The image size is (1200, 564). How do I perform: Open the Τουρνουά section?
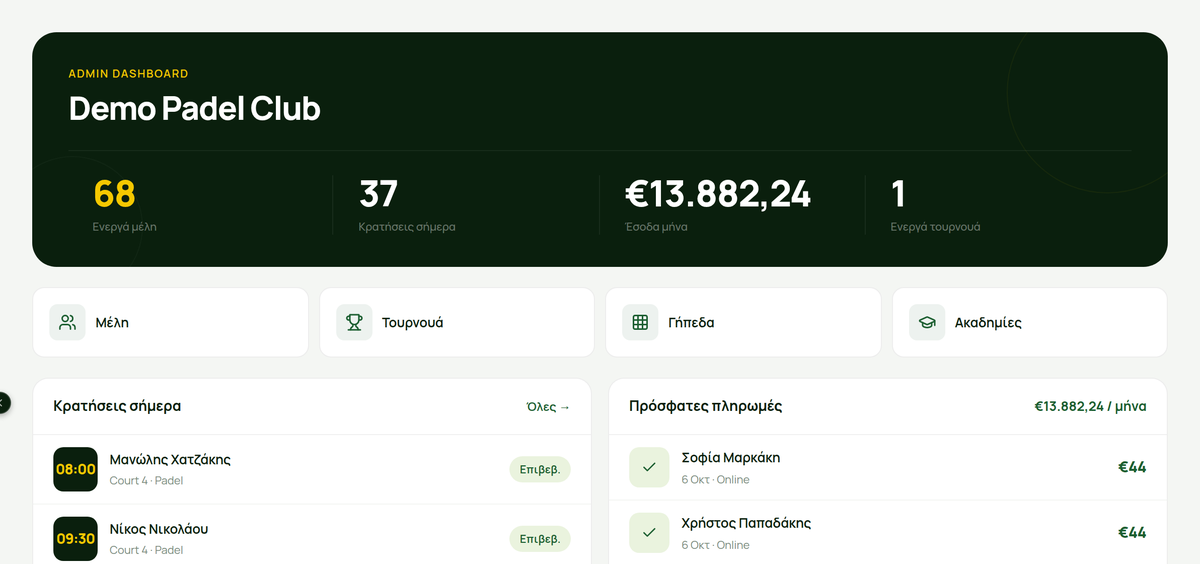pos(457,322)
